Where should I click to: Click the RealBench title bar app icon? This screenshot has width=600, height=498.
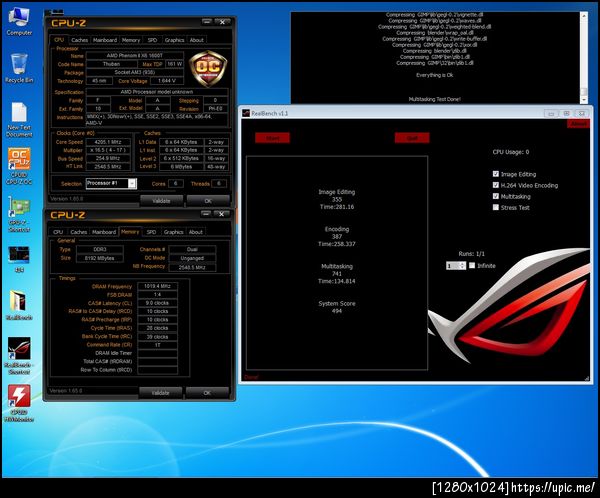coord(246,113)
